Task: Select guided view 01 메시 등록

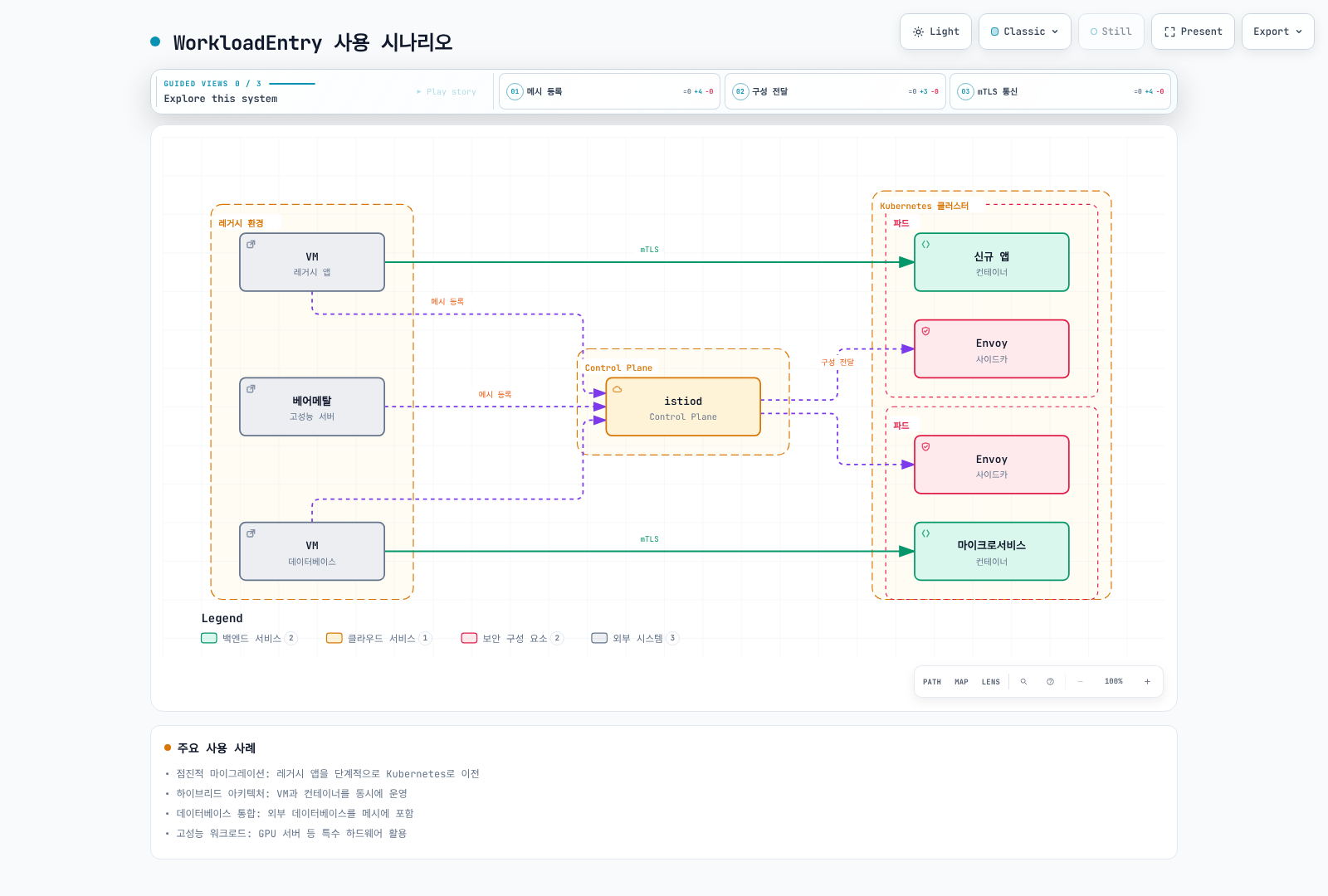Action: [x=609, y=91]
